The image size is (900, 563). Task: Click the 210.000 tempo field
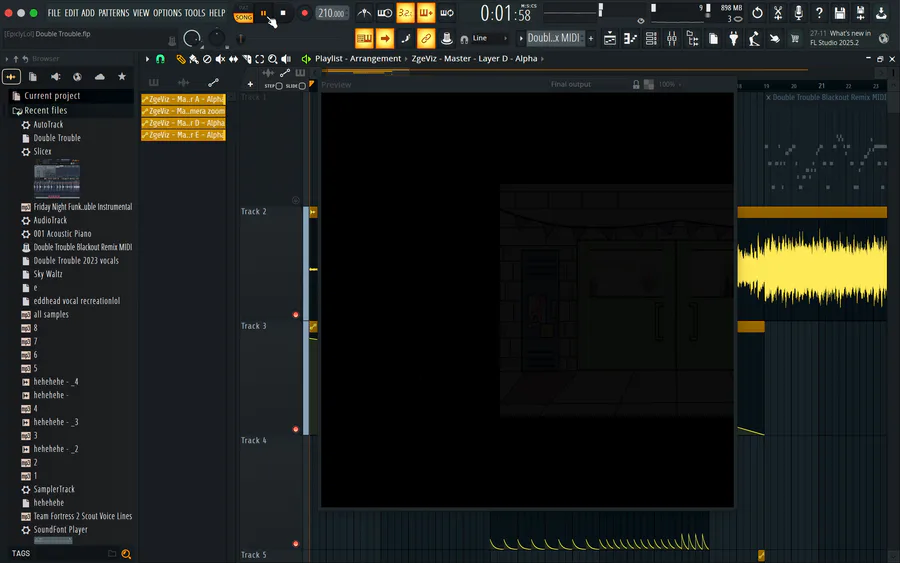(331, 13)
